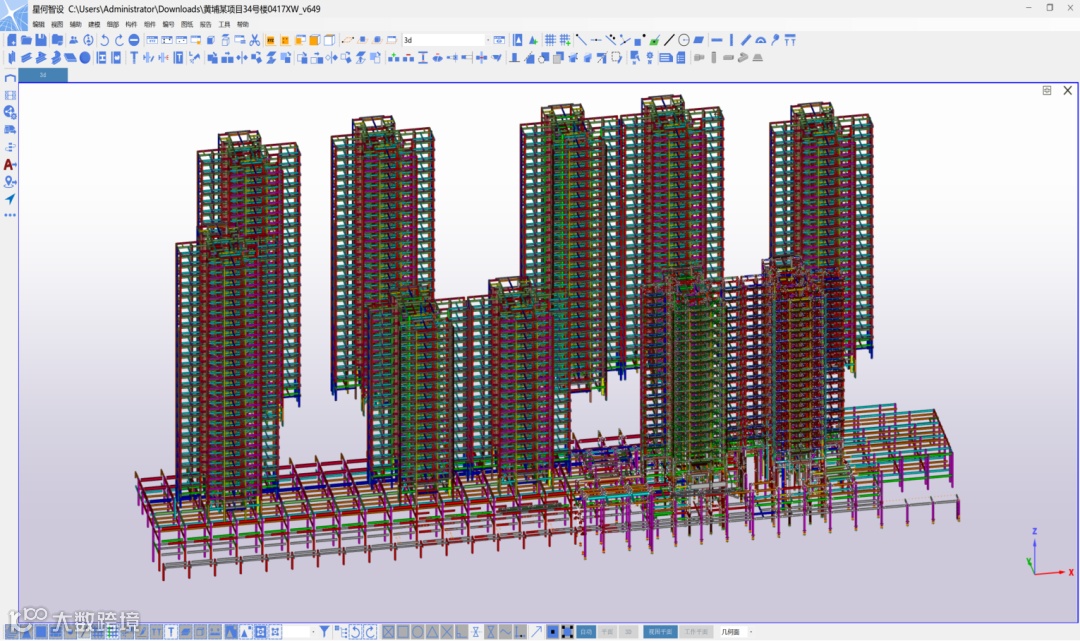Click the Undo arrow icon
Screen dimensions: 1080x641
pos(105,40)
